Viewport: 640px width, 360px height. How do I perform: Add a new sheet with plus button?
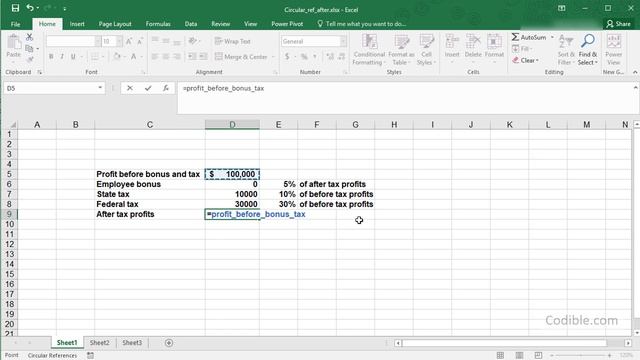169,343
